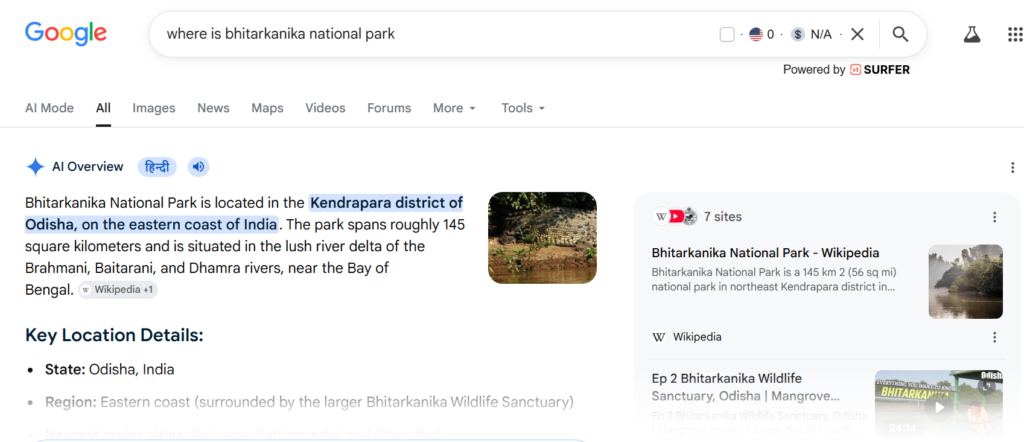The width and height of the screenshot is (1024, 442).
Task: Click the three-dot menu beside Wikipedia source
Action: (x=994, y=337)
